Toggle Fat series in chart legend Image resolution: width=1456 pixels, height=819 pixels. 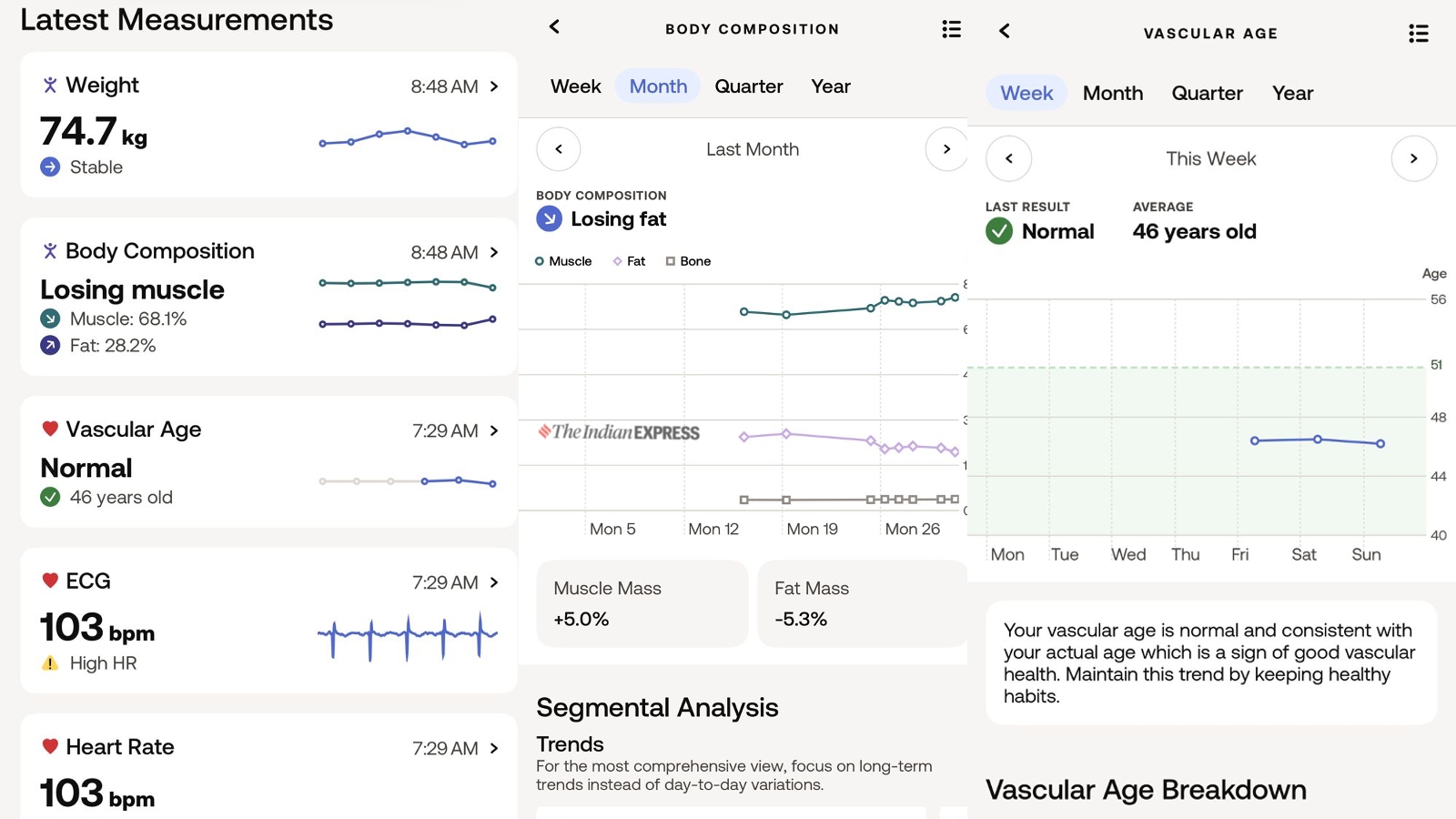click(629, 261)
